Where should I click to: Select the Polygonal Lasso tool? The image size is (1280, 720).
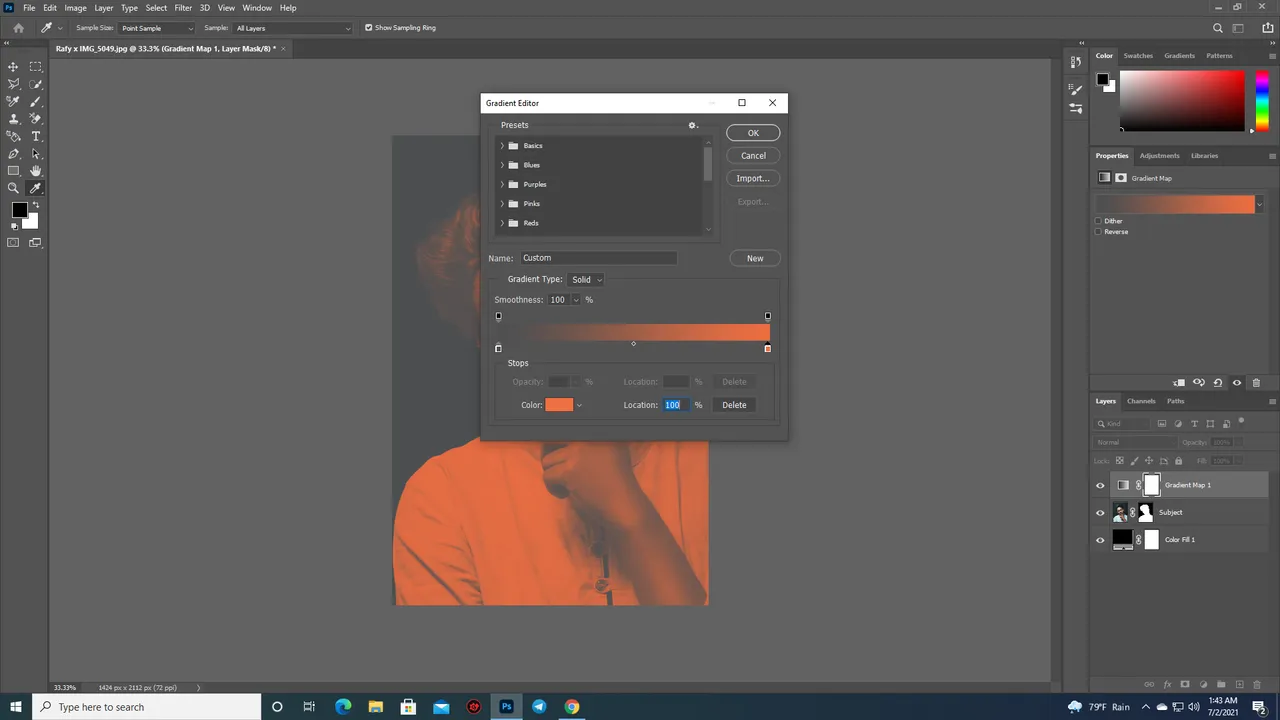13,84
